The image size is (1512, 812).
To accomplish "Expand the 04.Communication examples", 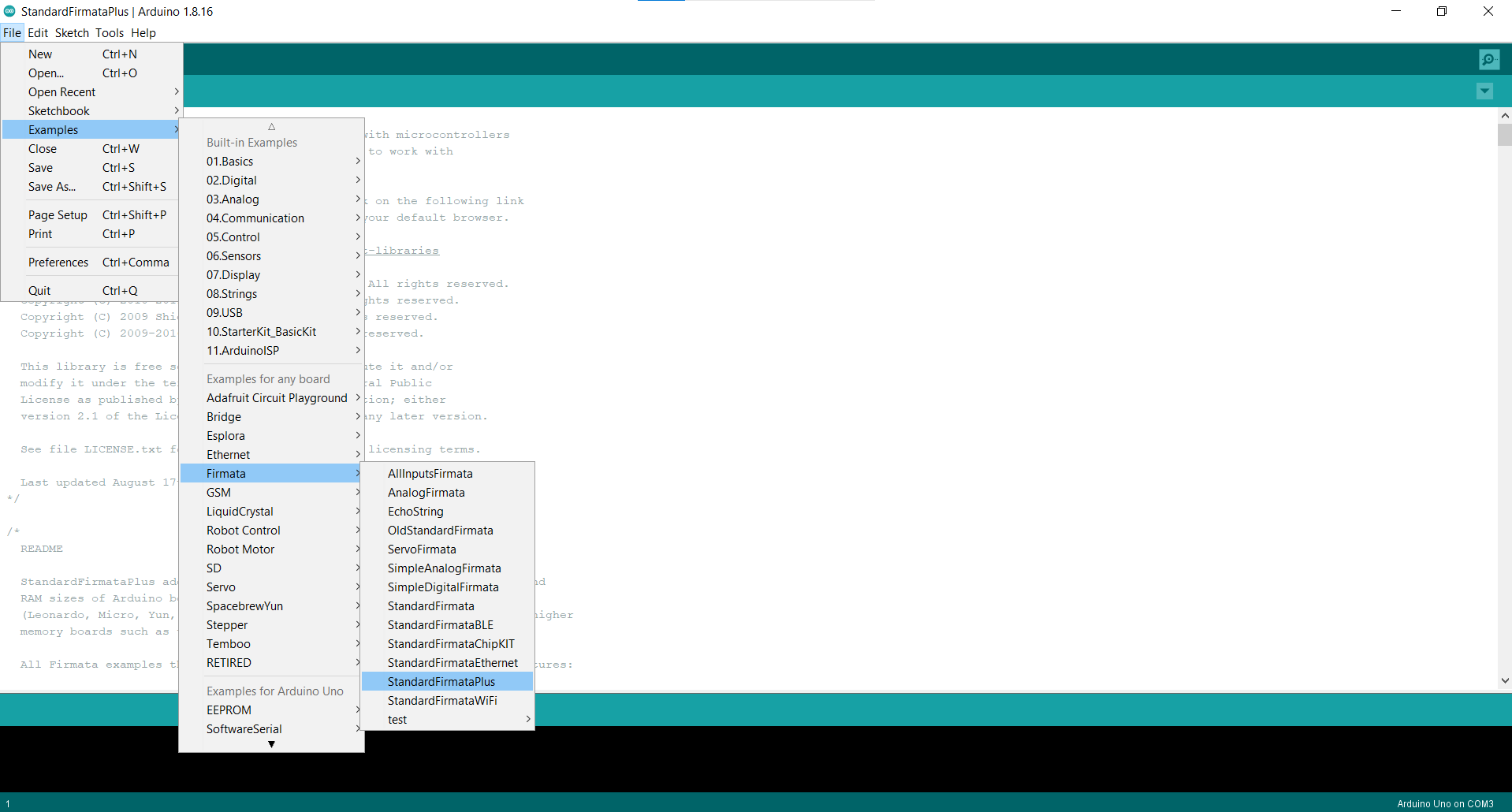I will pos(271,218).
